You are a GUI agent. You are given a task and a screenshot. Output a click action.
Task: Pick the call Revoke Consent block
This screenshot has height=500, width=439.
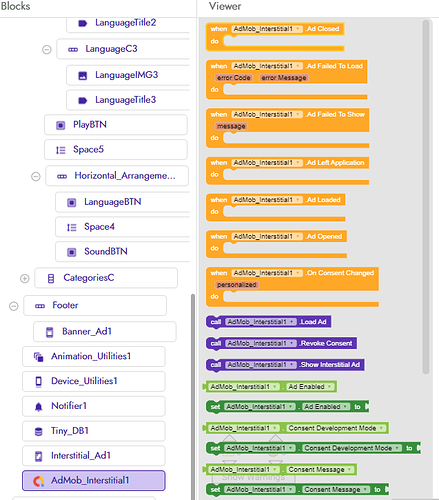point(281,343)
